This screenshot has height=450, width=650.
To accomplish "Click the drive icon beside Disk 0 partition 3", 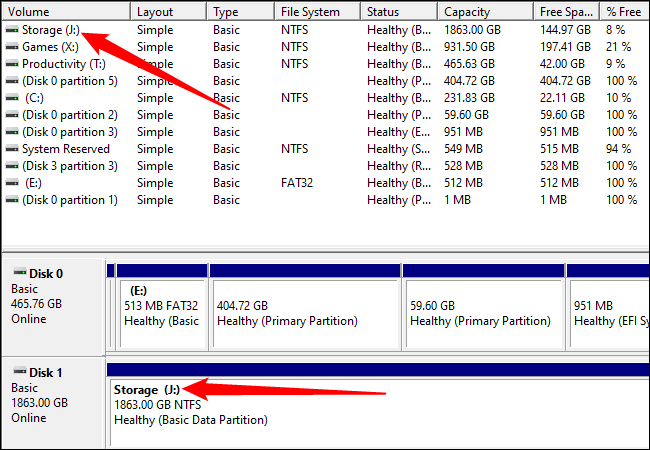I will click(x=12, y=132).
